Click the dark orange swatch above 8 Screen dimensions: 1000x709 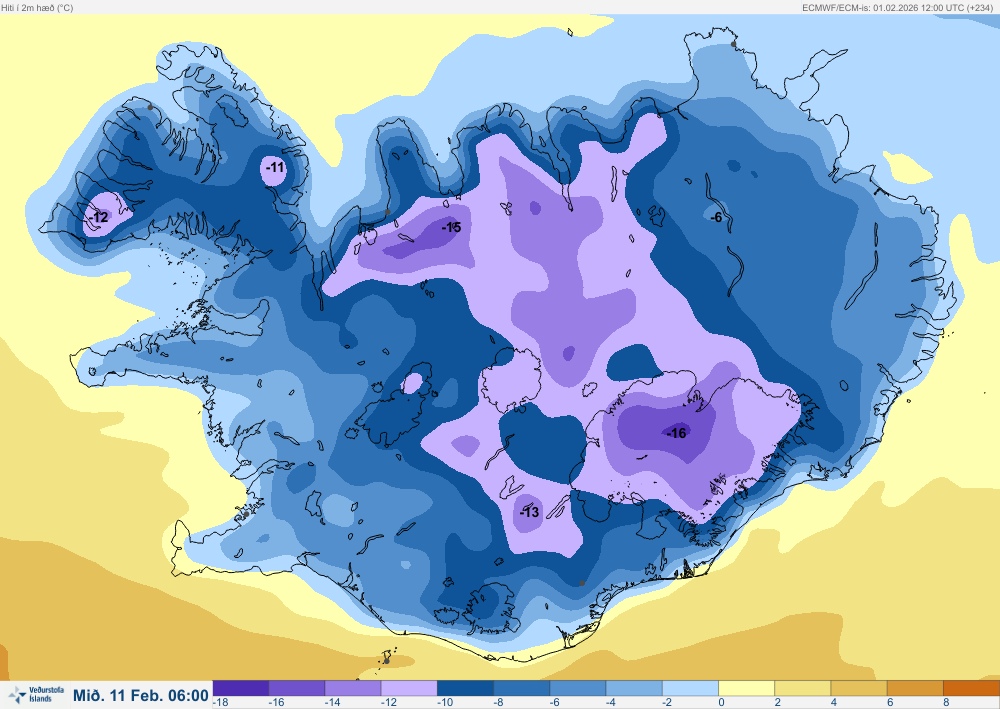coord(971,688)
